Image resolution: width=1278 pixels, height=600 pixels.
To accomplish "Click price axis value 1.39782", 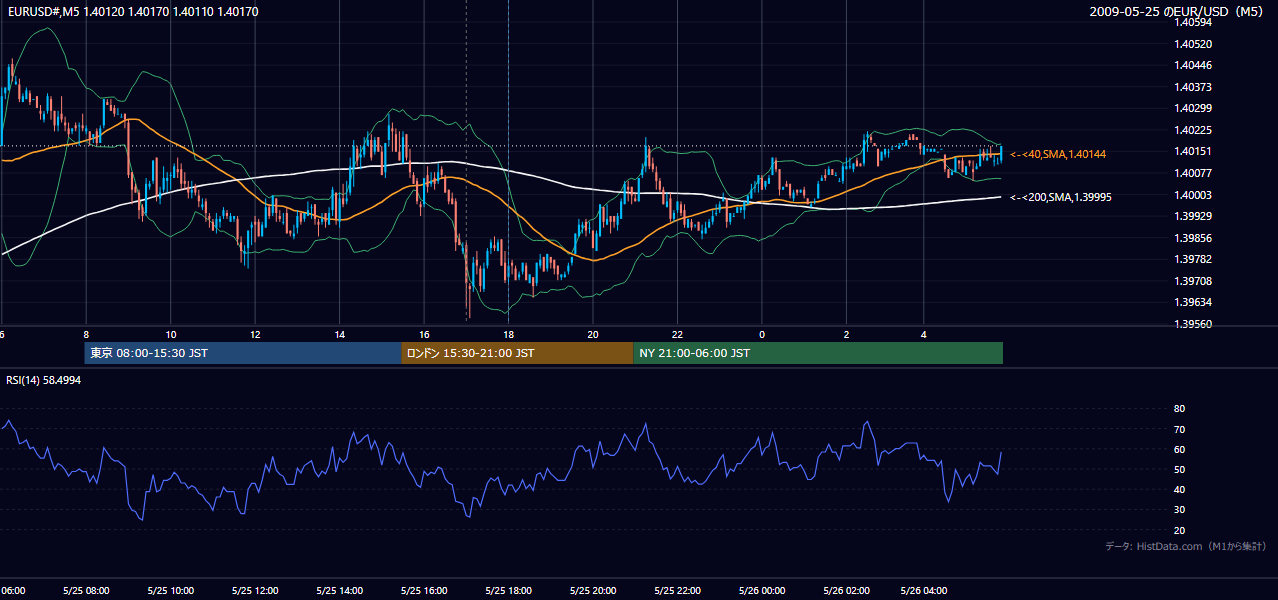I will pos(1193,259).
